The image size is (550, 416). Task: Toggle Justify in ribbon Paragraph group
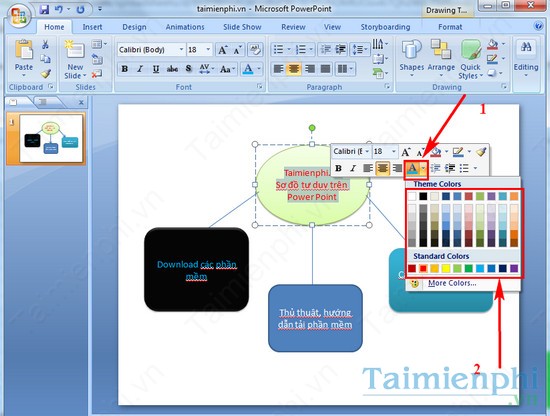coord(325,69)
